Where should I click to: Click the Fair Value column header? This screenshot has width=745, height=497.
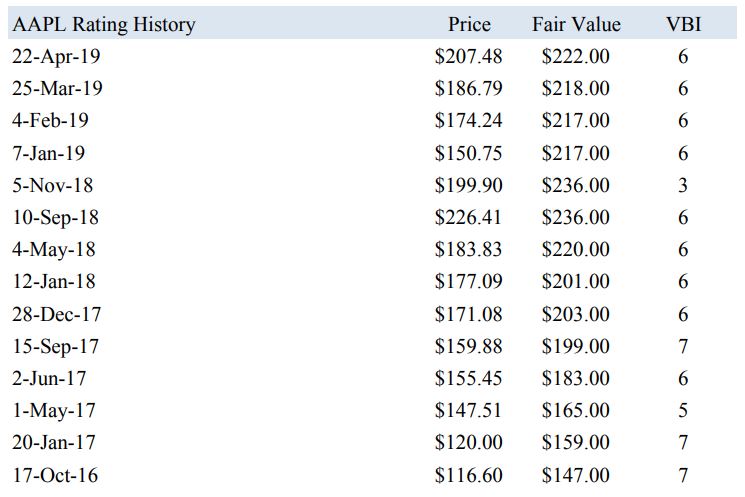click(576, 24)
